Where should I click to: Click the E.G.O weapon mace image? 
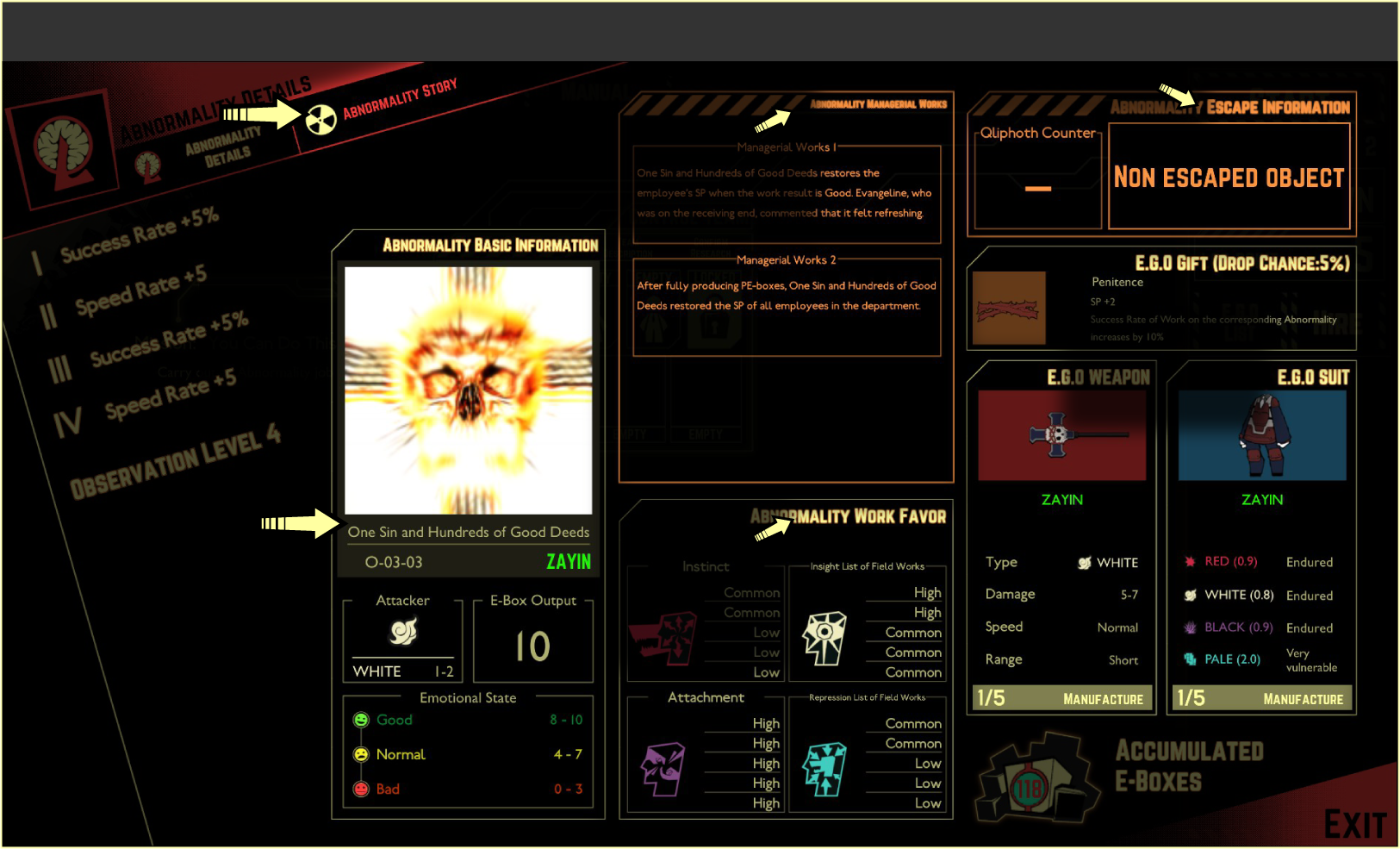[1062, 435]
